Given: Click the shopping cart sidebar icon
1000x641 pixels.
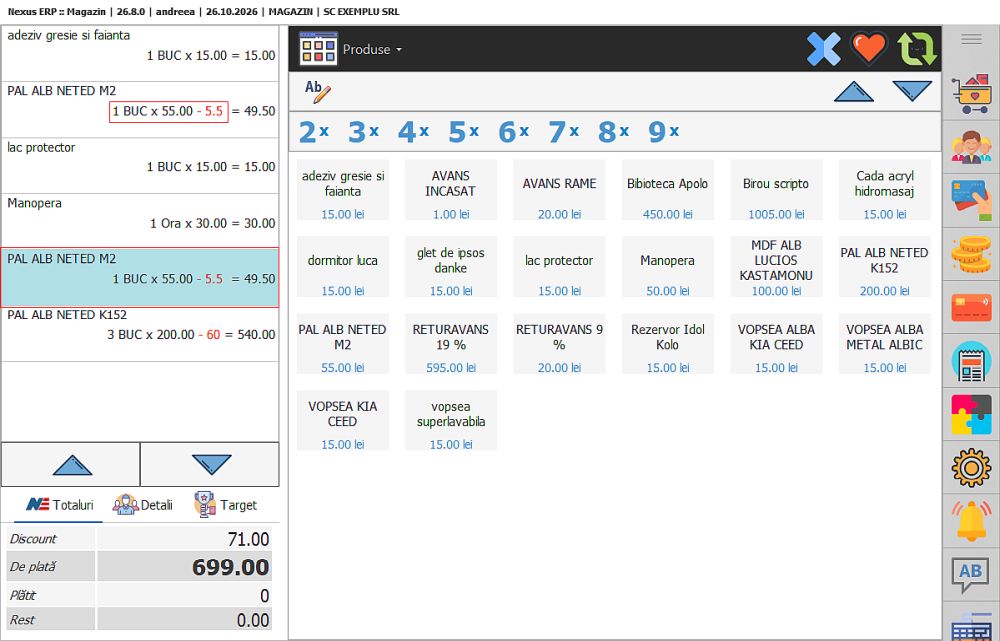Looking at the screenshot, I should [x=971, y=94].
